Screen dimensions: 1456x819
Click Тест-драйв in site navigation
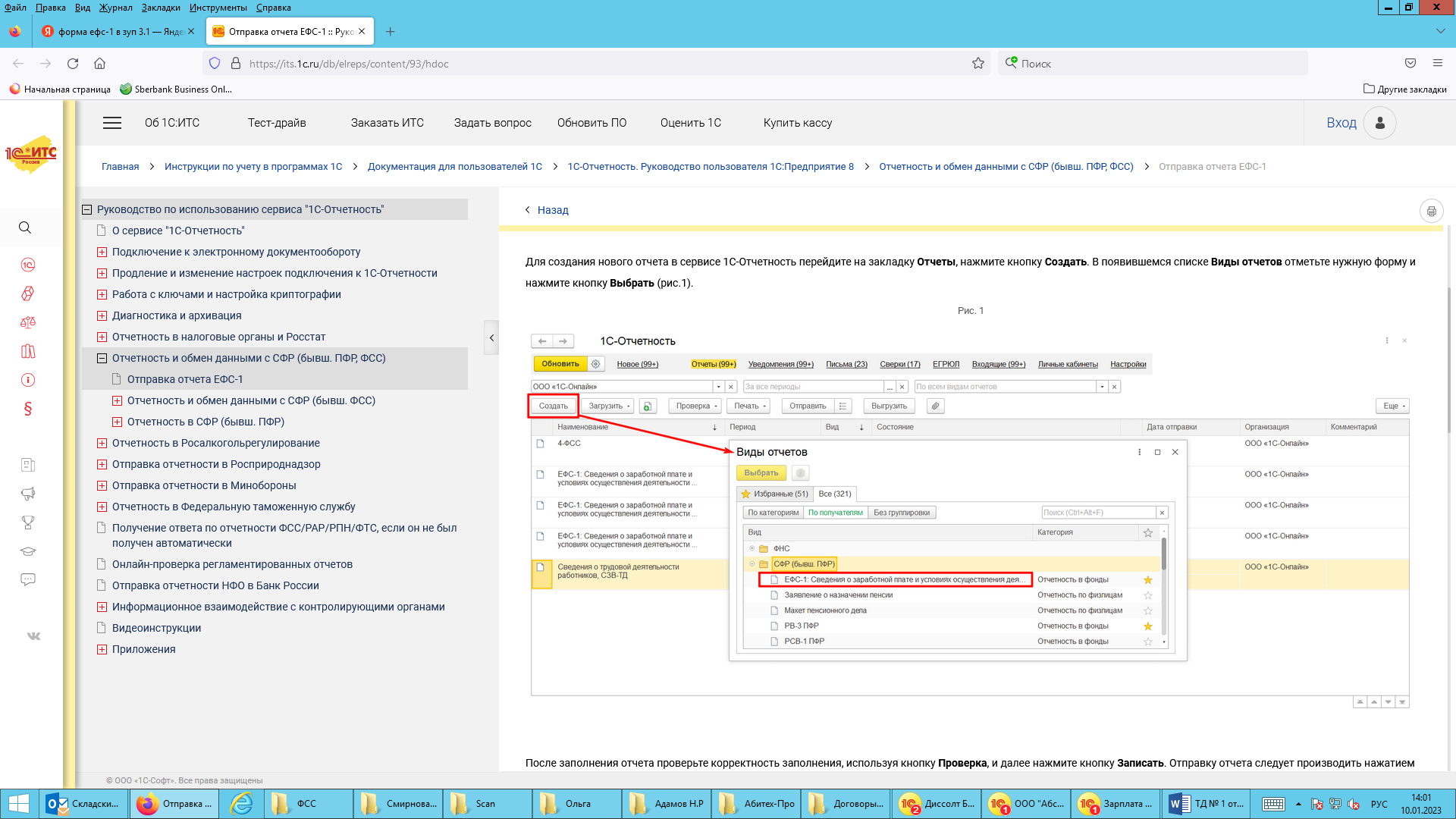pos(277,123)
